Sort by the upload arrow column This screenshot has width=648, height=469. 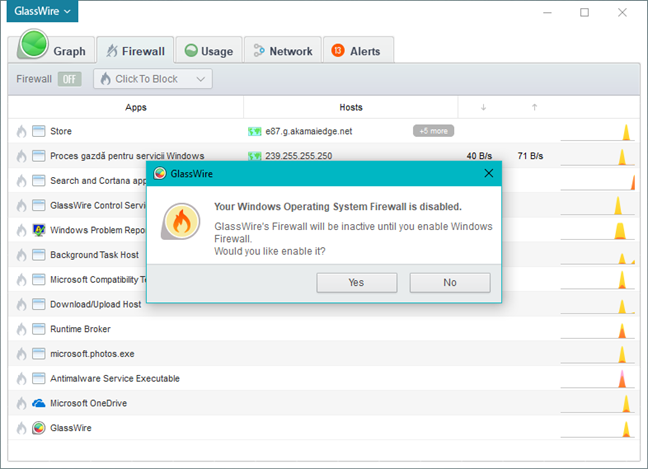pos(534,107)
